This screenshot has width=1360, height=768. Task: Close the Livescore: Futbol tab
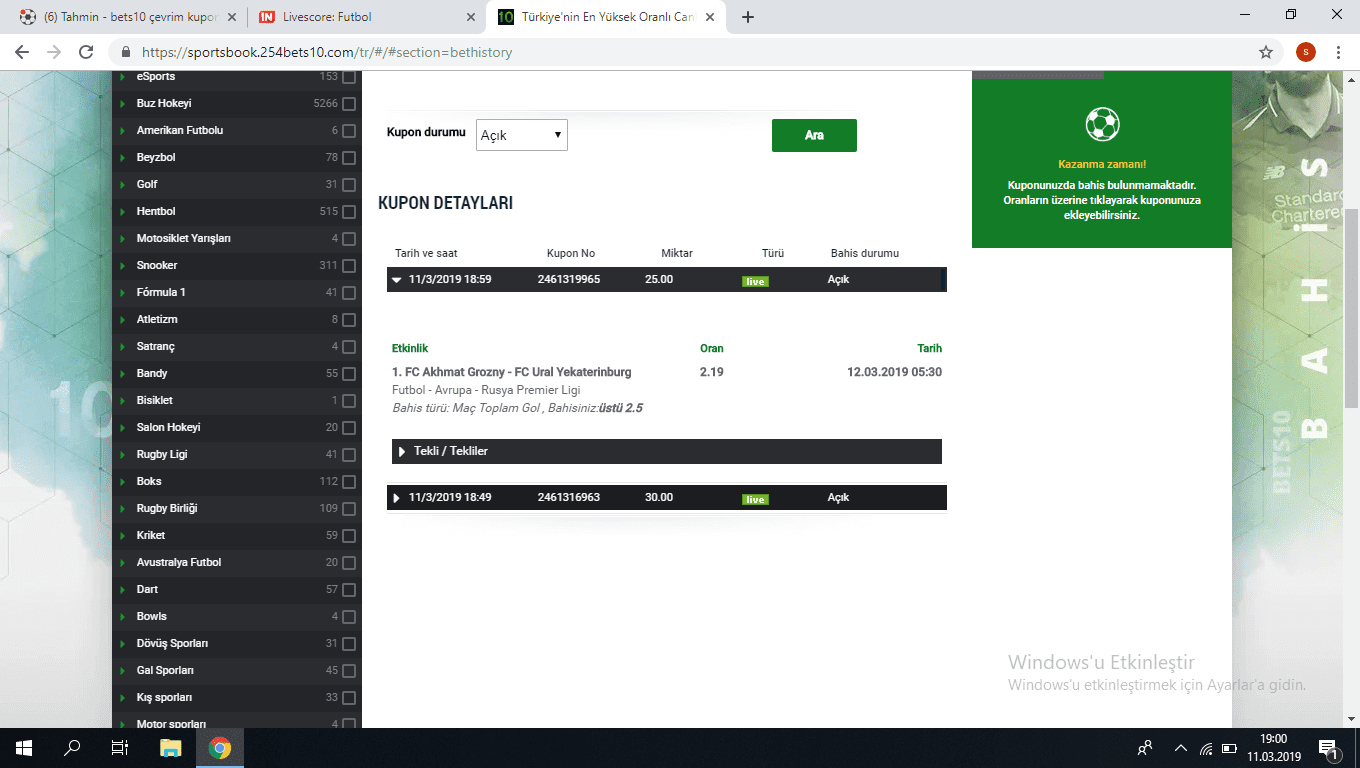point(471,17)
